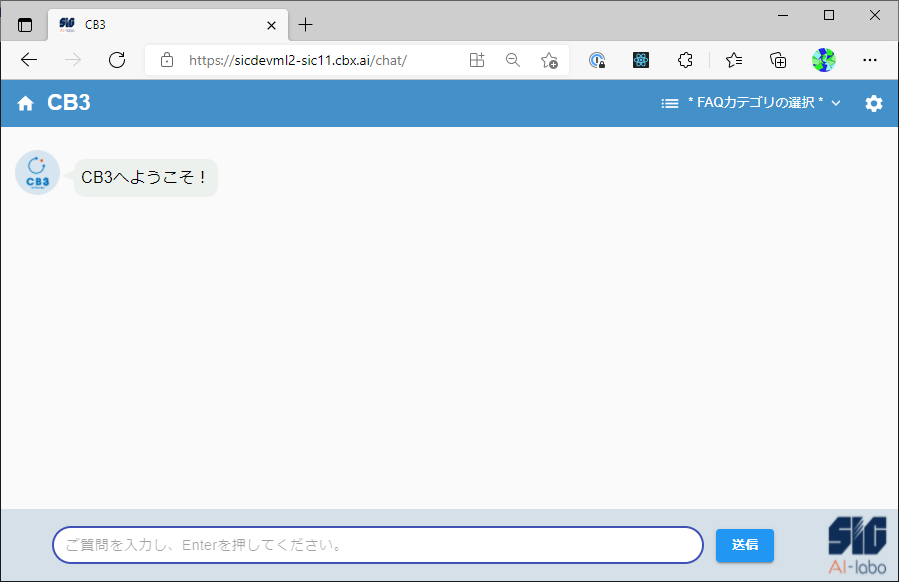Image resolution: width=899 pixels, height=582 pixels.
Task: Click the address bar URL
Action: click(298, 60)
